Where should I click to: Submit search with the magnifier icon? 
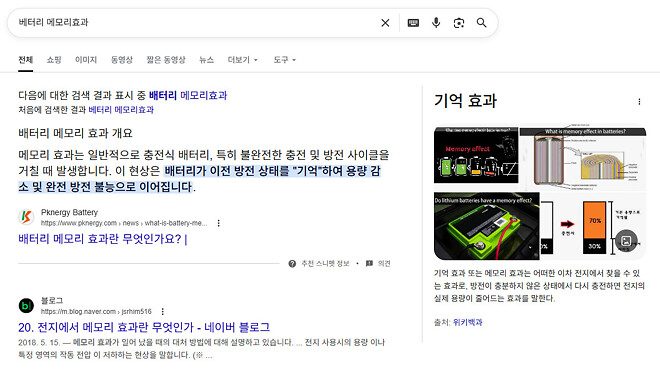pos(482,23)
